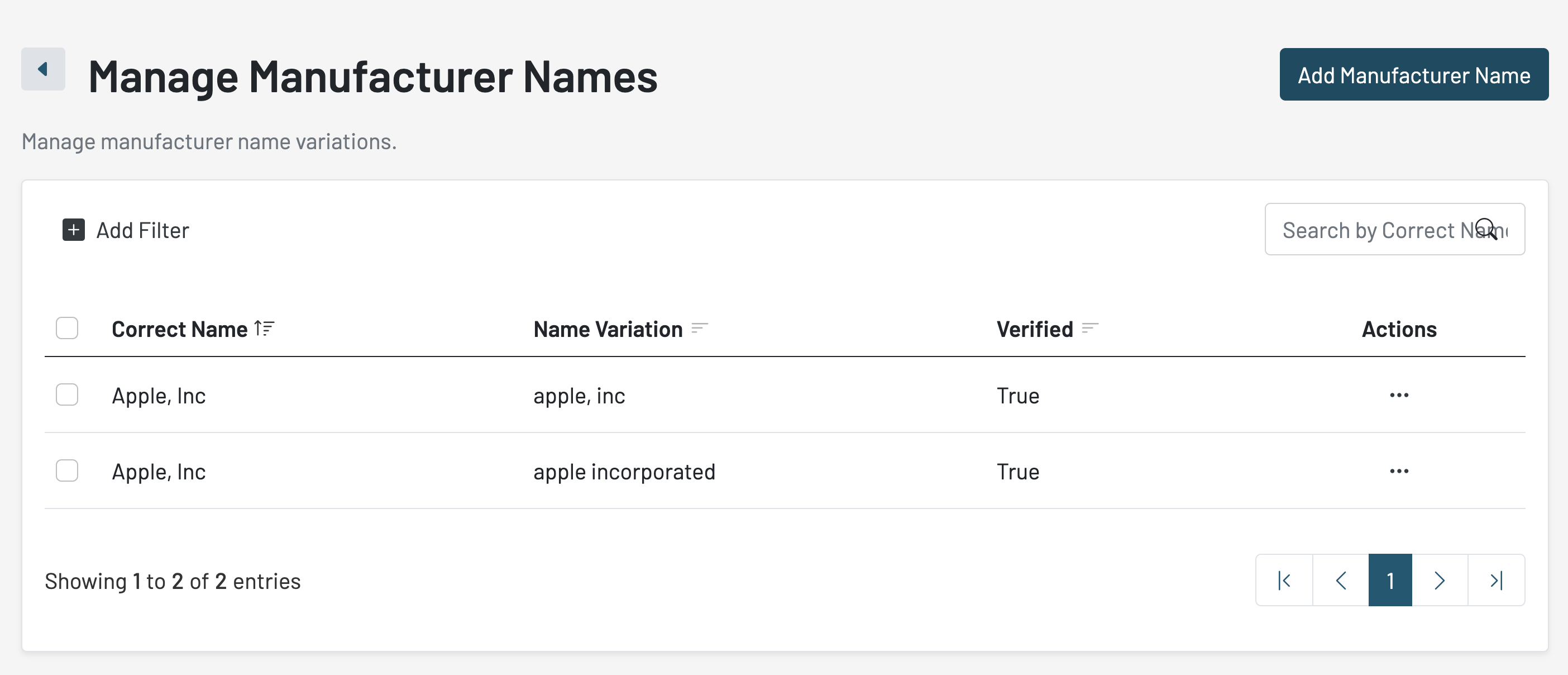Click Add Manufacturer Name button
1568x675 pixels.
(x=1413, y=75)
